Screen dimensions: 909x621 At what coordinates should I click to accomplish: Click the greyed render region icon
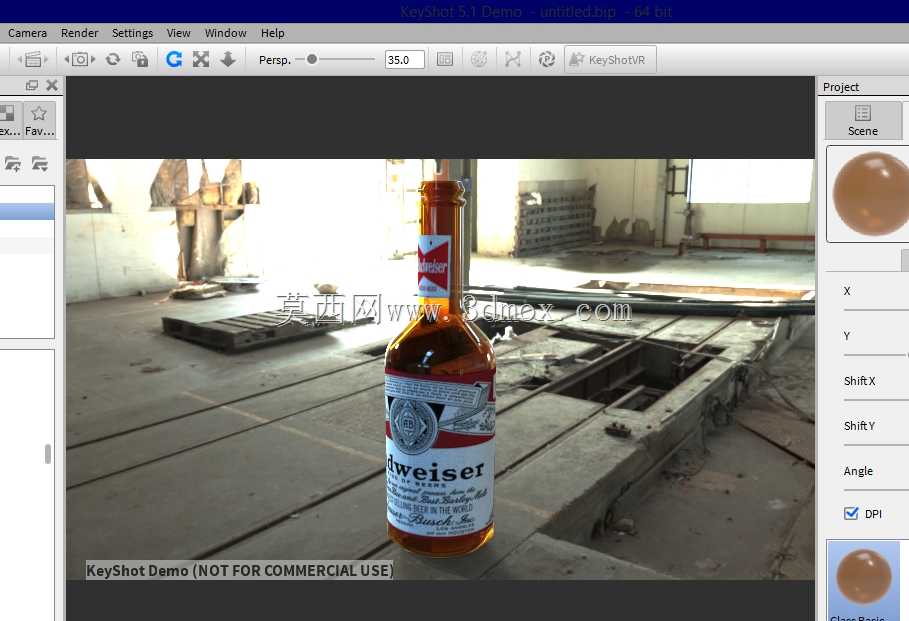[x=479, y=59]
